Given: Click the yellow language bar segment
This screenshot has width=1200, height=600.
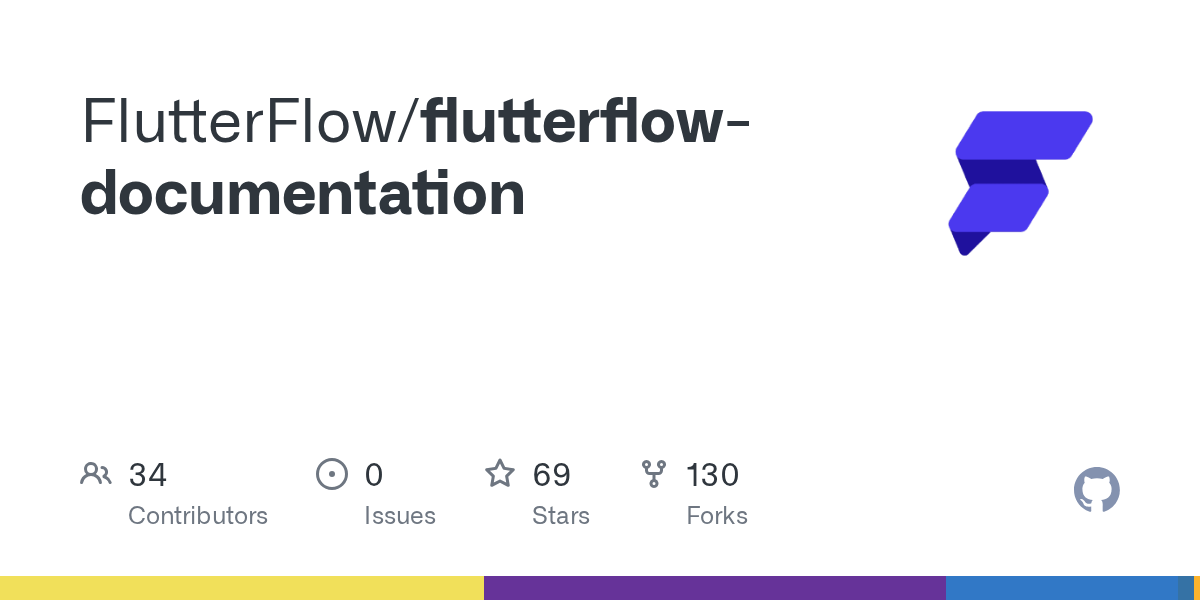Looking at the screenshot, I should pos(242,588).
